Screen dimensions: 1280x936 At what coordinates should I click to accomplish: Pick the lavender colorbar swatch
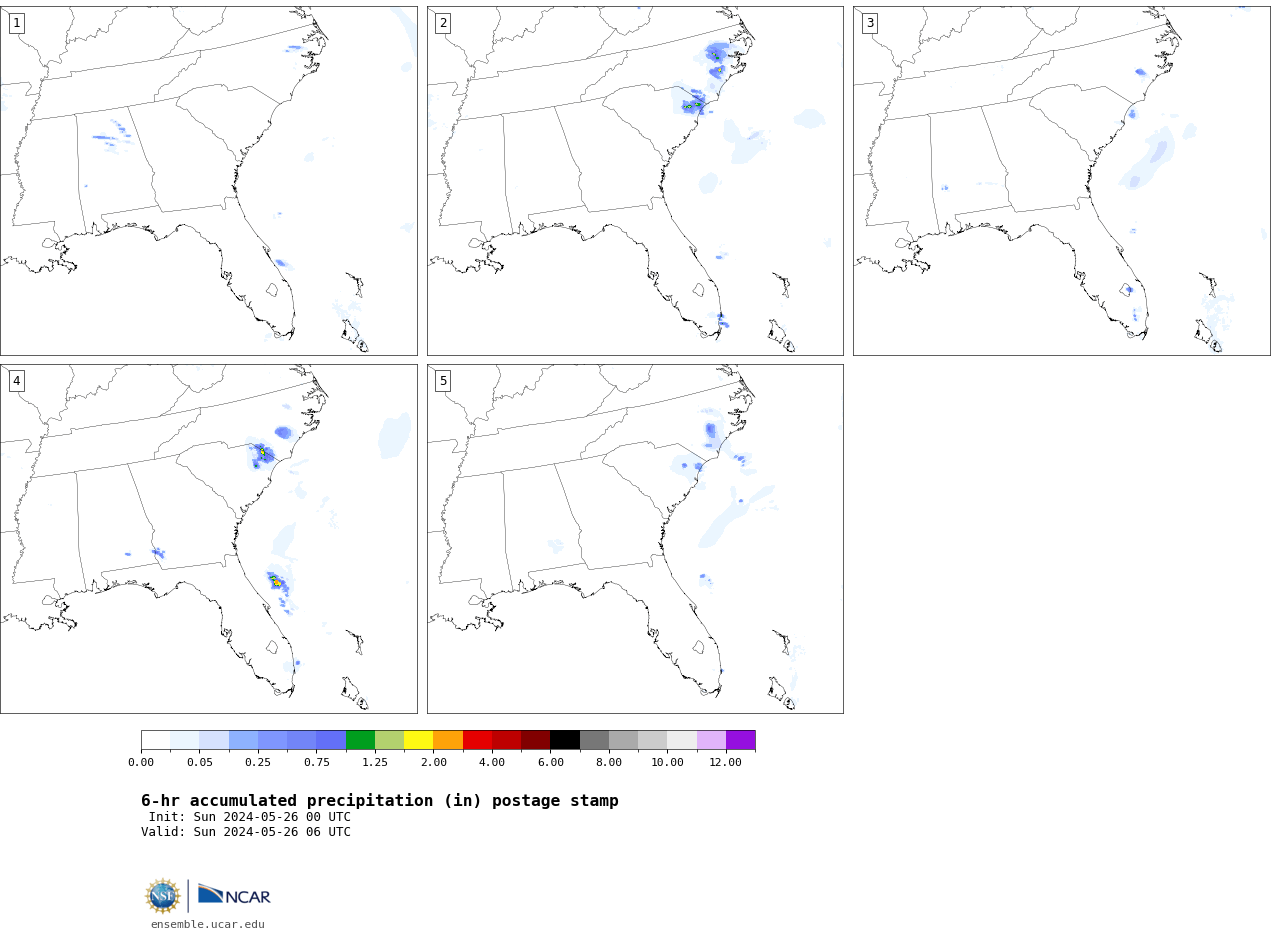[711, 740]
